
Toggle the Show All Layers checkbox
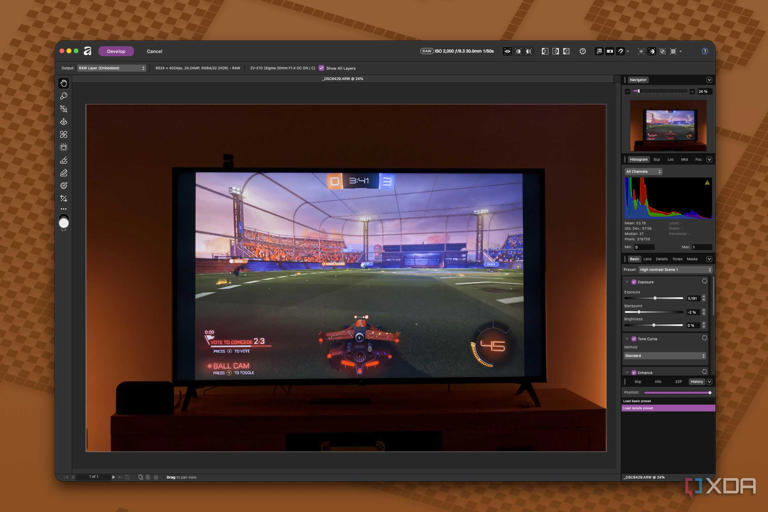pos(321,68)
